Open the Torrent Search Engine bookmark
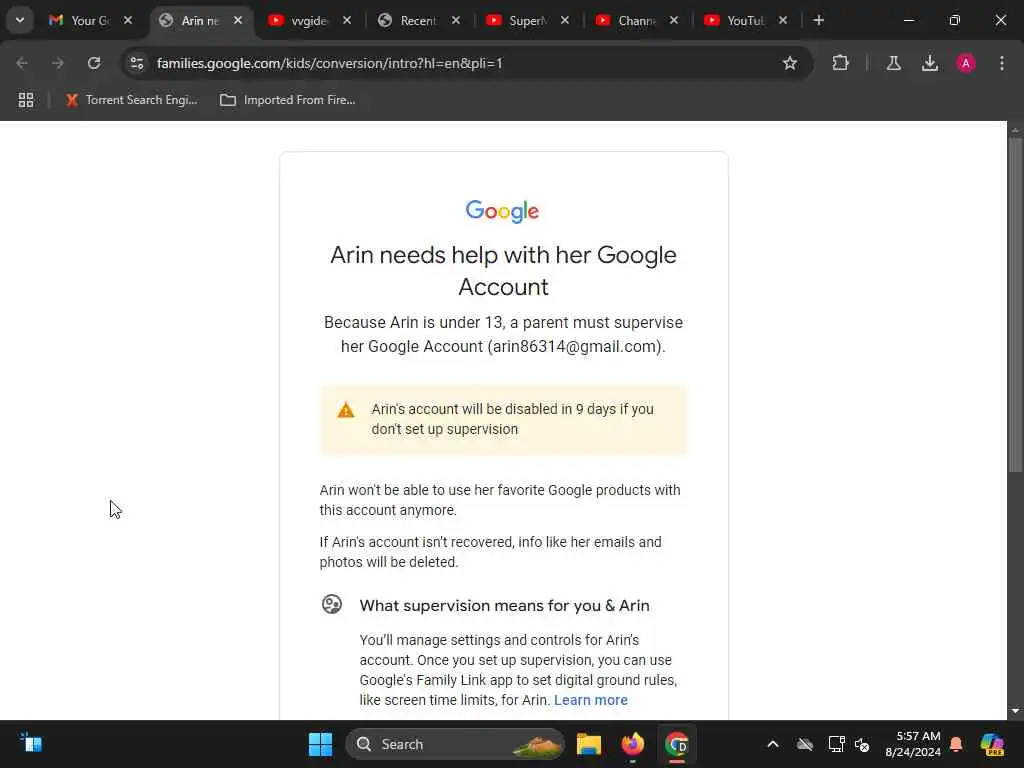The width and height of the screenshot is (1024, 768). 131,100
